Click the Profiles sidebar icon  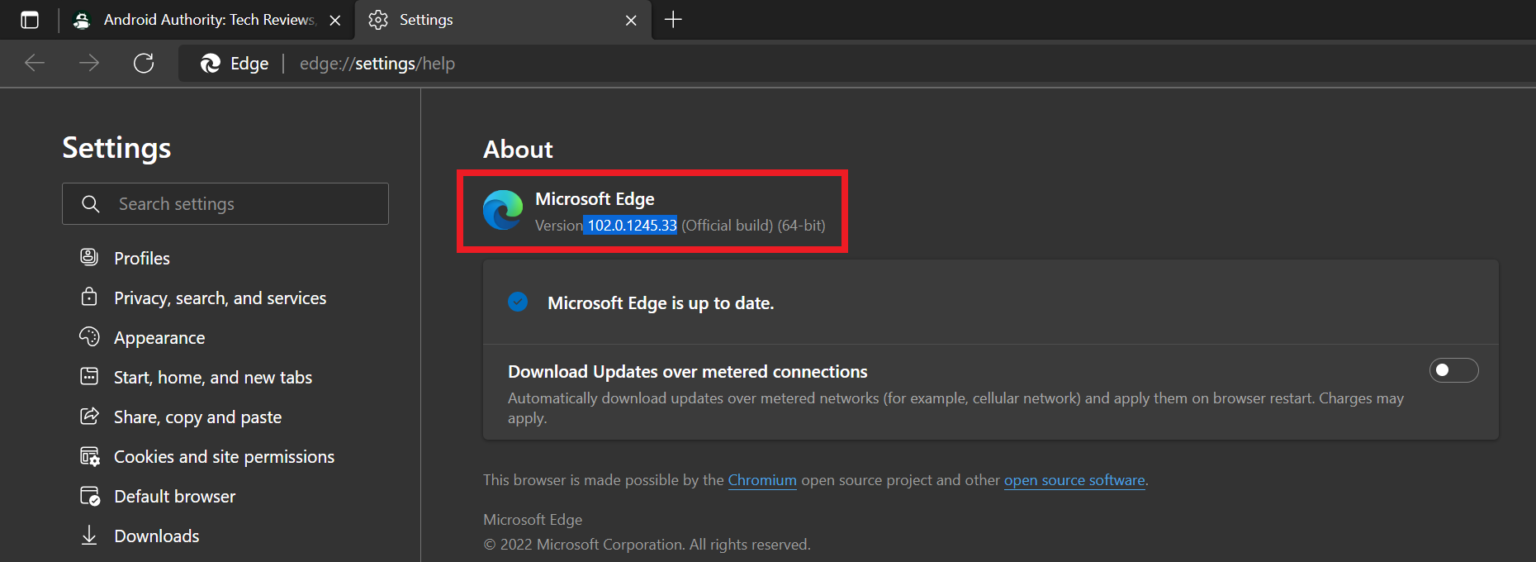pyautogui.click(x=89, y=257)
